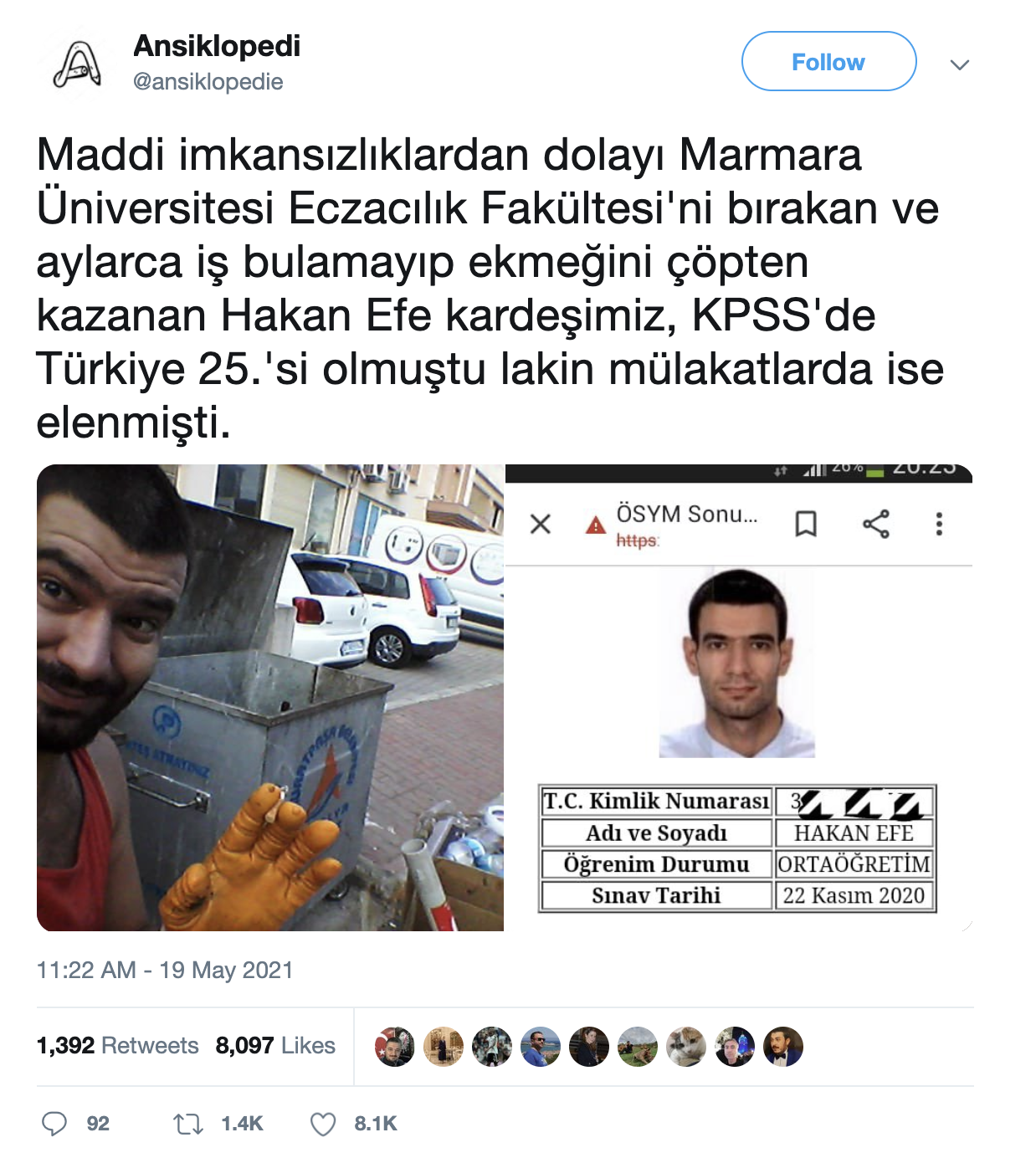
Task: Expand the tweet options chevron
Action: coord(960,64)
